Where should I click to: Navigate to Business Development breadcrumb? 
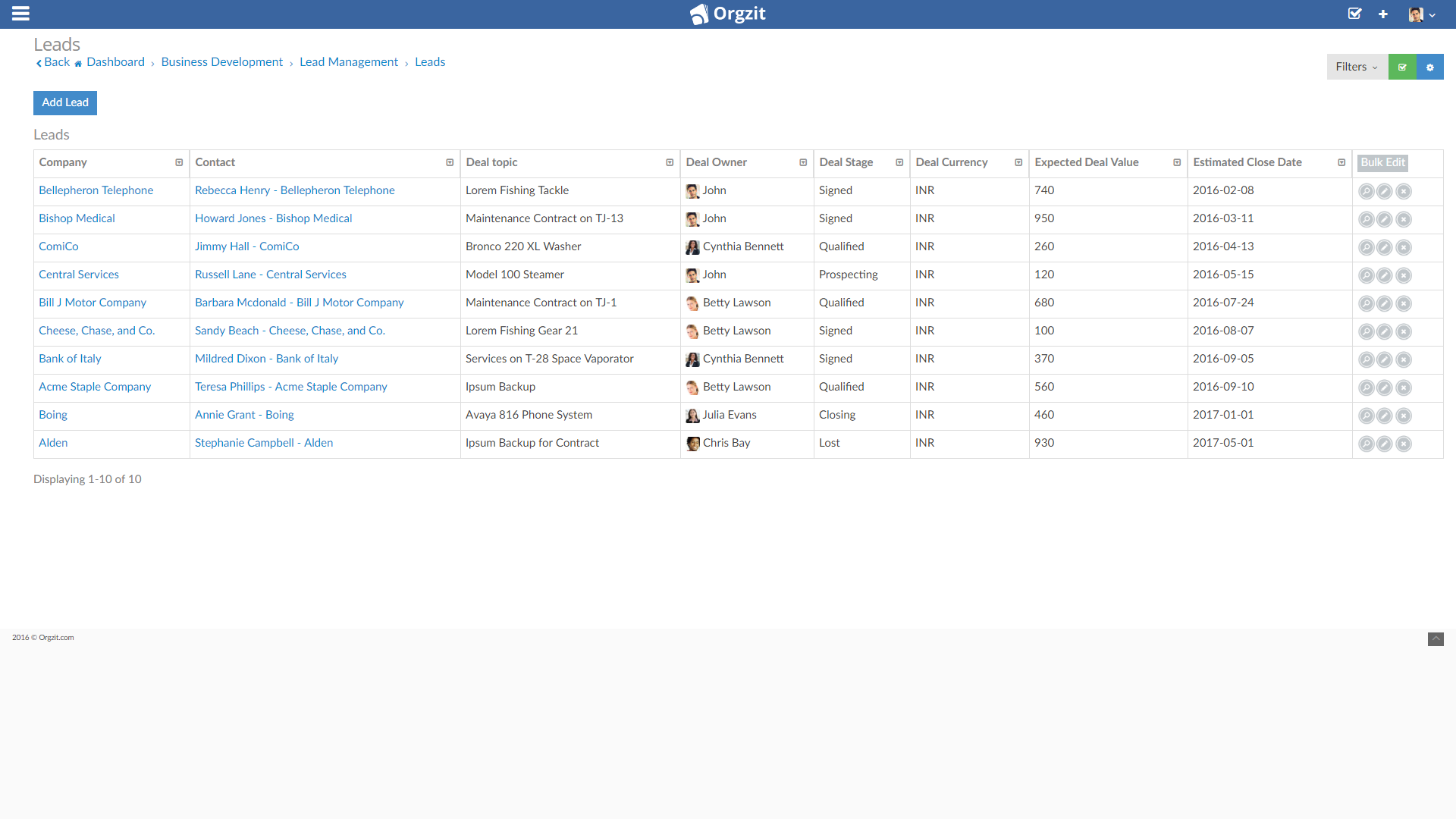[x=221, y=62]
